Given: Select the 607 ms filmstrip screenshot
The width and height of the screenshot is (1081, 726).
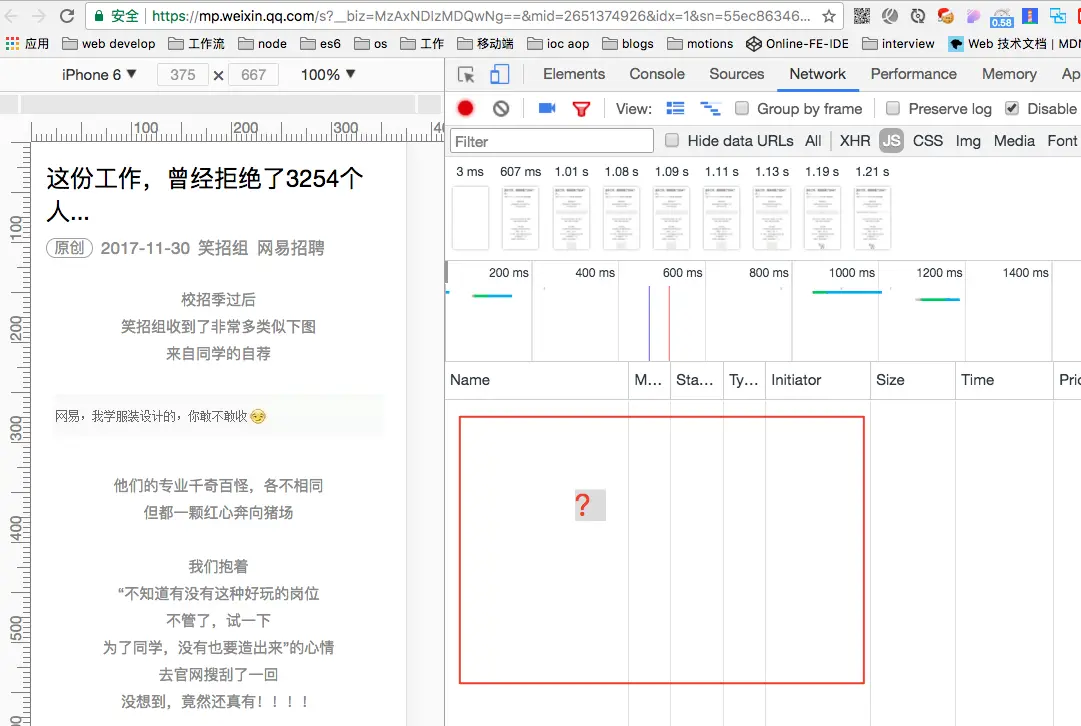Looking at the screenshot, I should pos(521,218).
